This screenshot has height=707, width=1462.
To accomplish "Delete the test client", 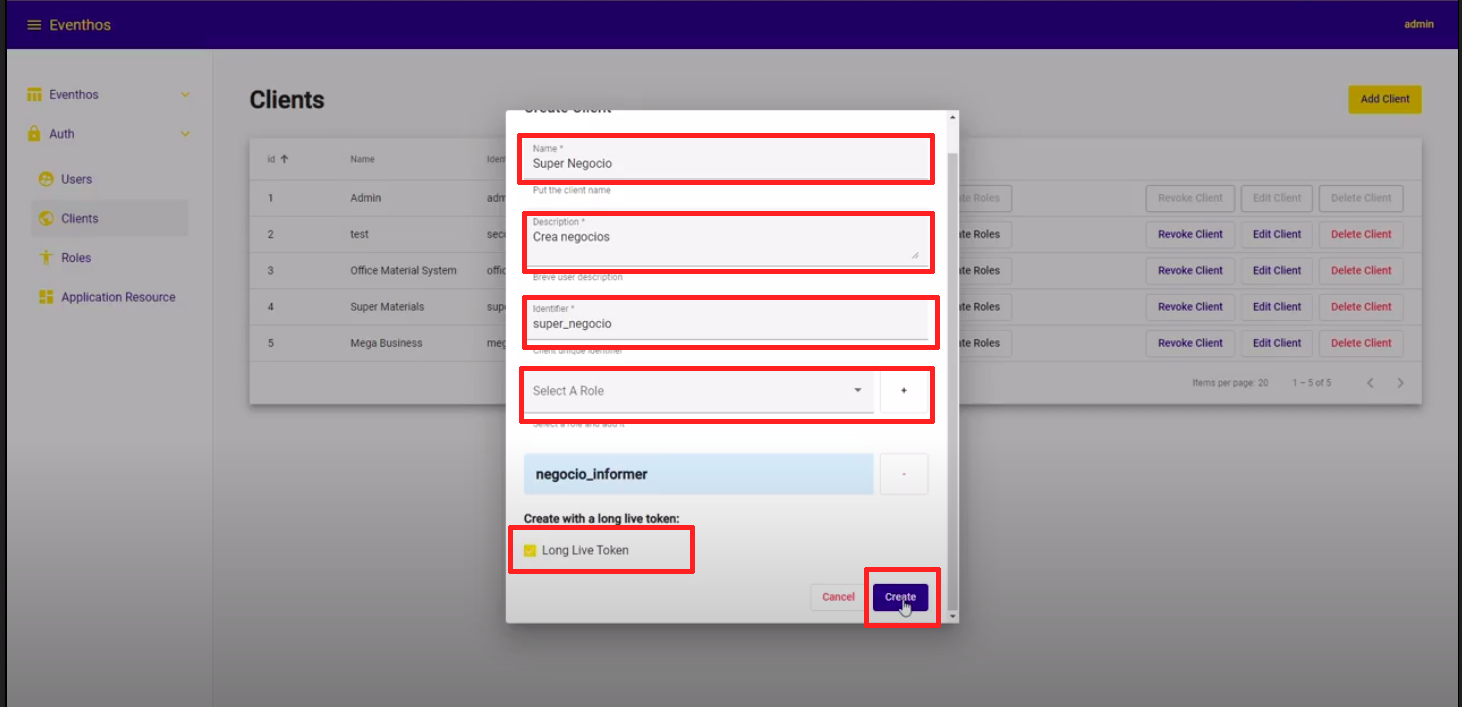I will tap(1361, 234).
